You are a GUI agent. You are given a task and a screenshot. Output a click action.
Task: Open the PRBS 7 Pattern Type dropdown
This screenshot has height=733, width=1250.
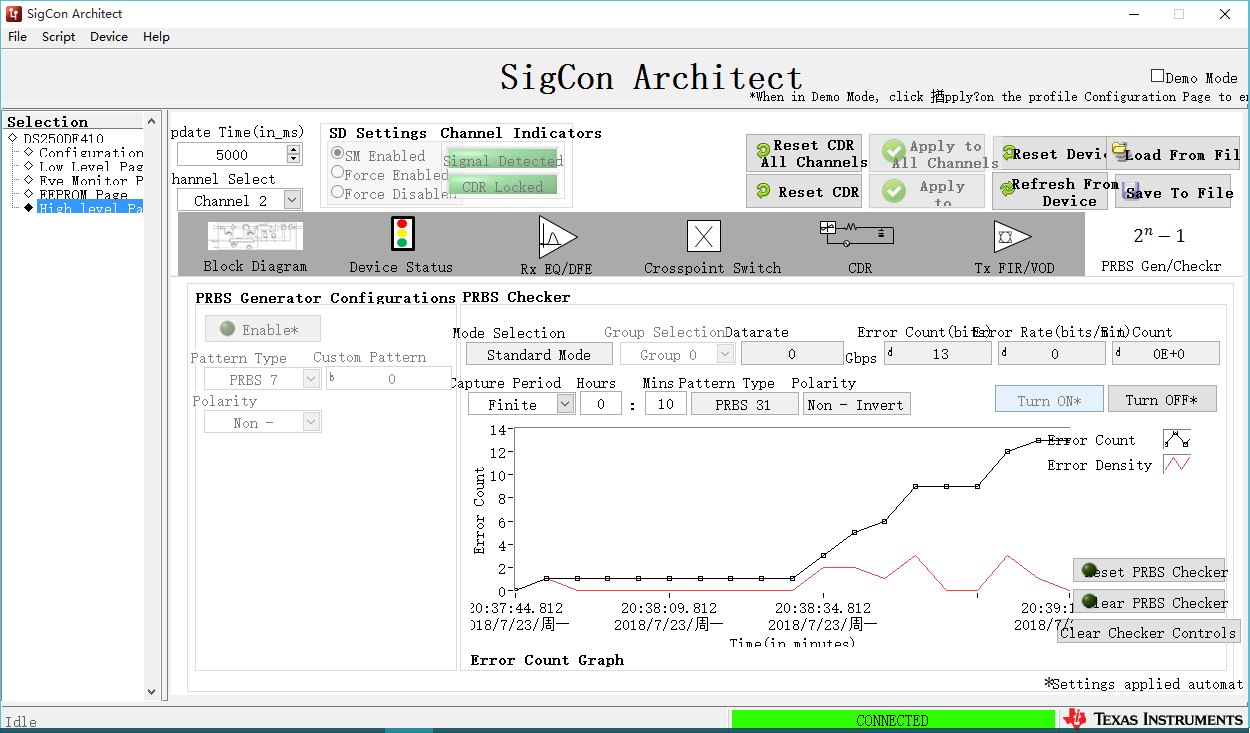[x=311, y=379]
